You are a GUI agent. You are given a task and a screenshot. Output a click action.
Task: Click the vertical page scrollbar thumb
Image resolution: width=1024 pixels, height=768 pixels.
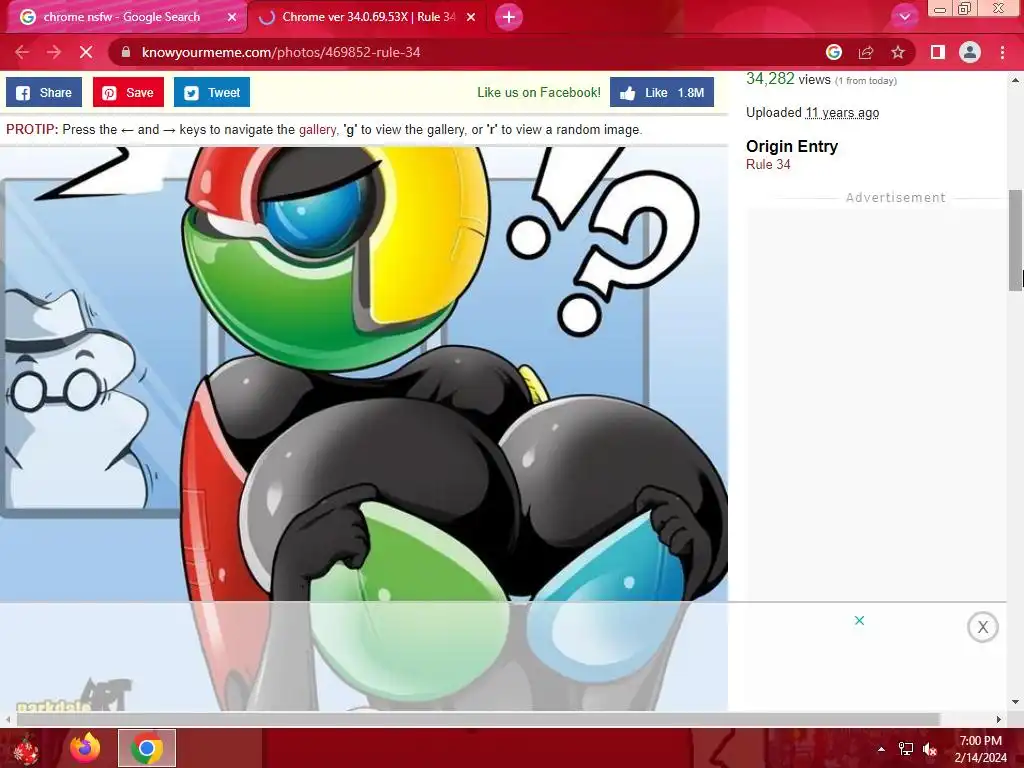[x=1015, y=240]
